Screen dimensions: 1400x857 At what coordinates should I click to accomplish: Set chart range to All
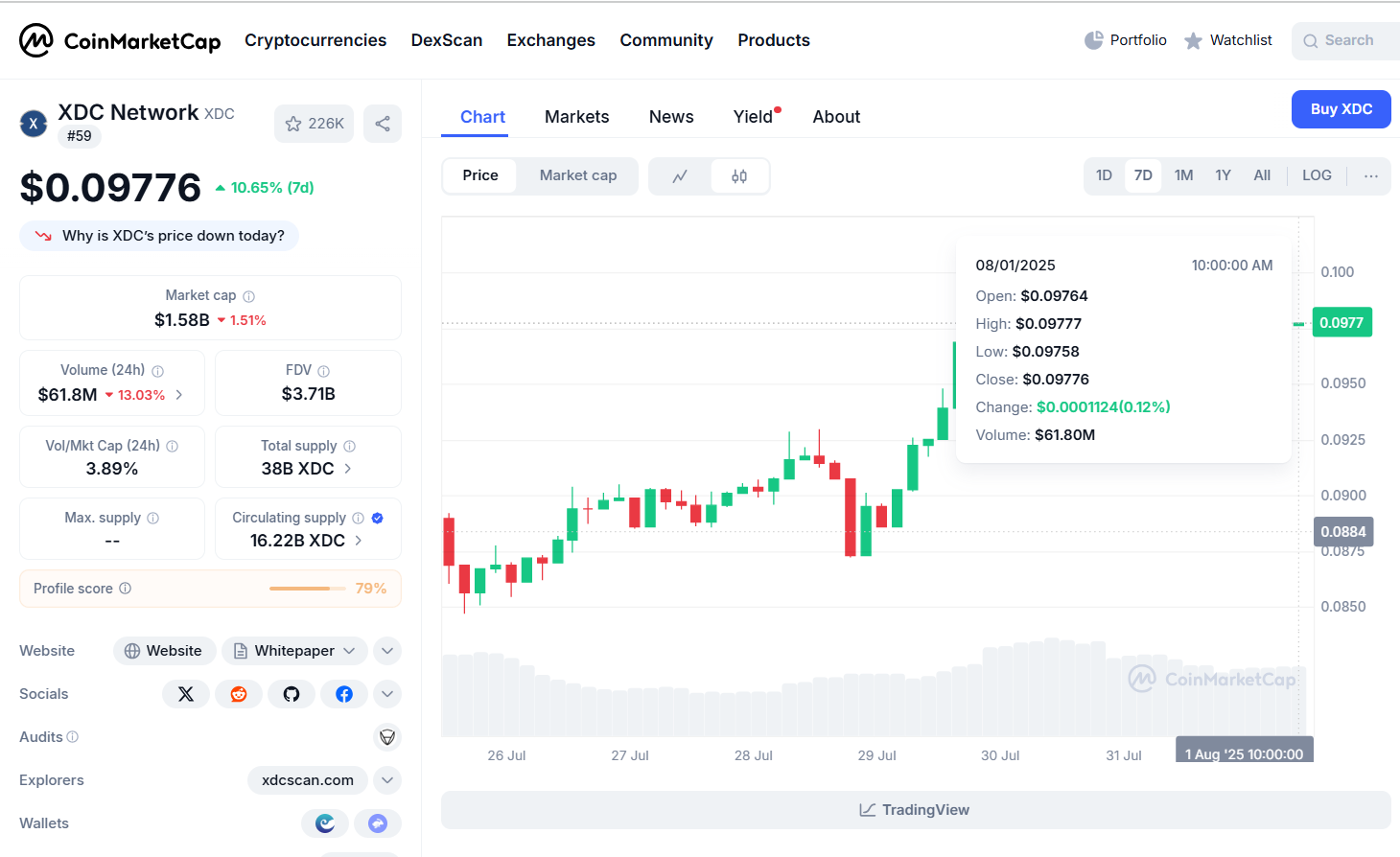tap(1262, 175)
